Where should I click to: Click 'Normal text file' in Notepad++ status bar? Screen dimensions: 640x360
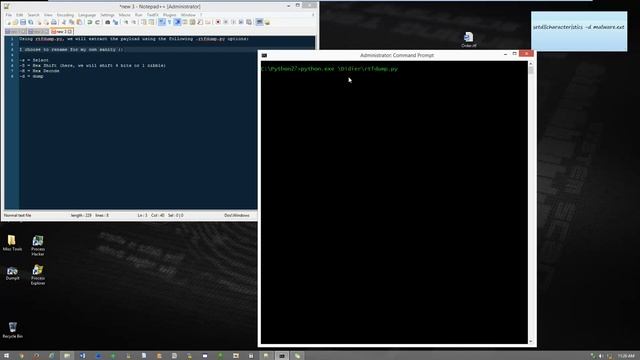coord(18,215)
